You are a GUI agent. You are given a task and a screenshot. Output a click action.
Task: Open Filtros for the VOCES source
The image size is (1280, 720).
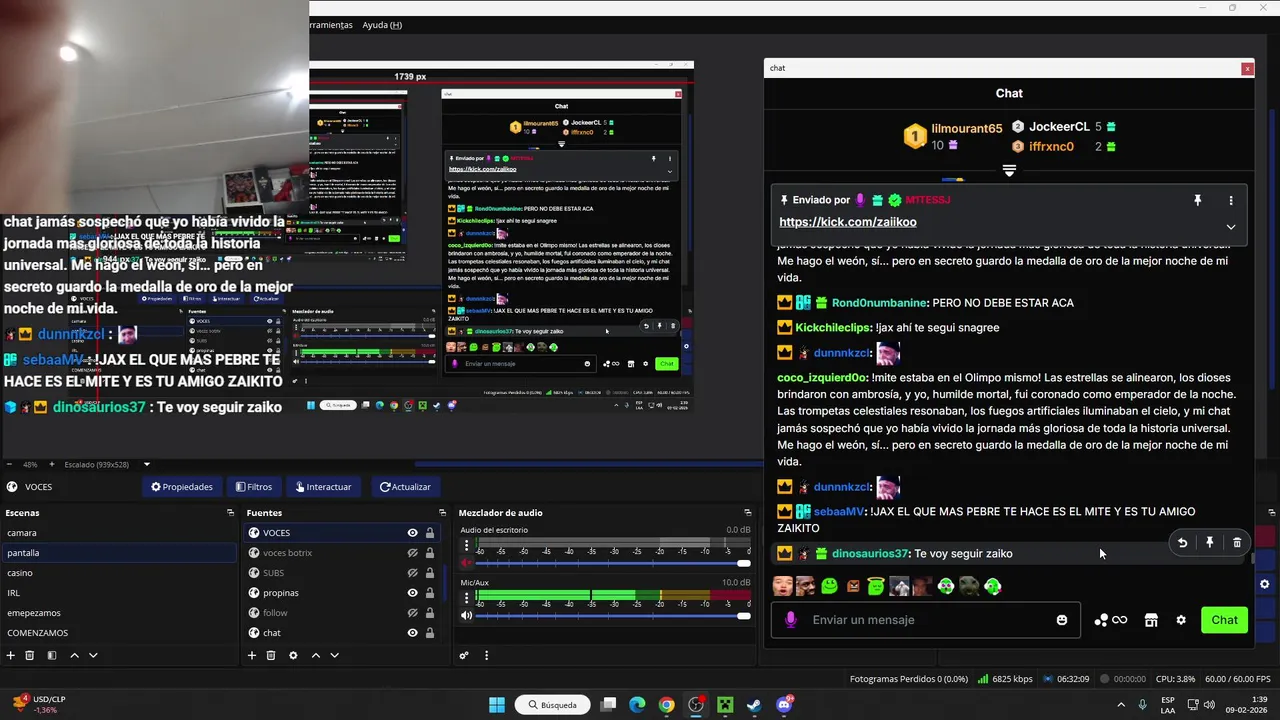click(x=254, y=487)
